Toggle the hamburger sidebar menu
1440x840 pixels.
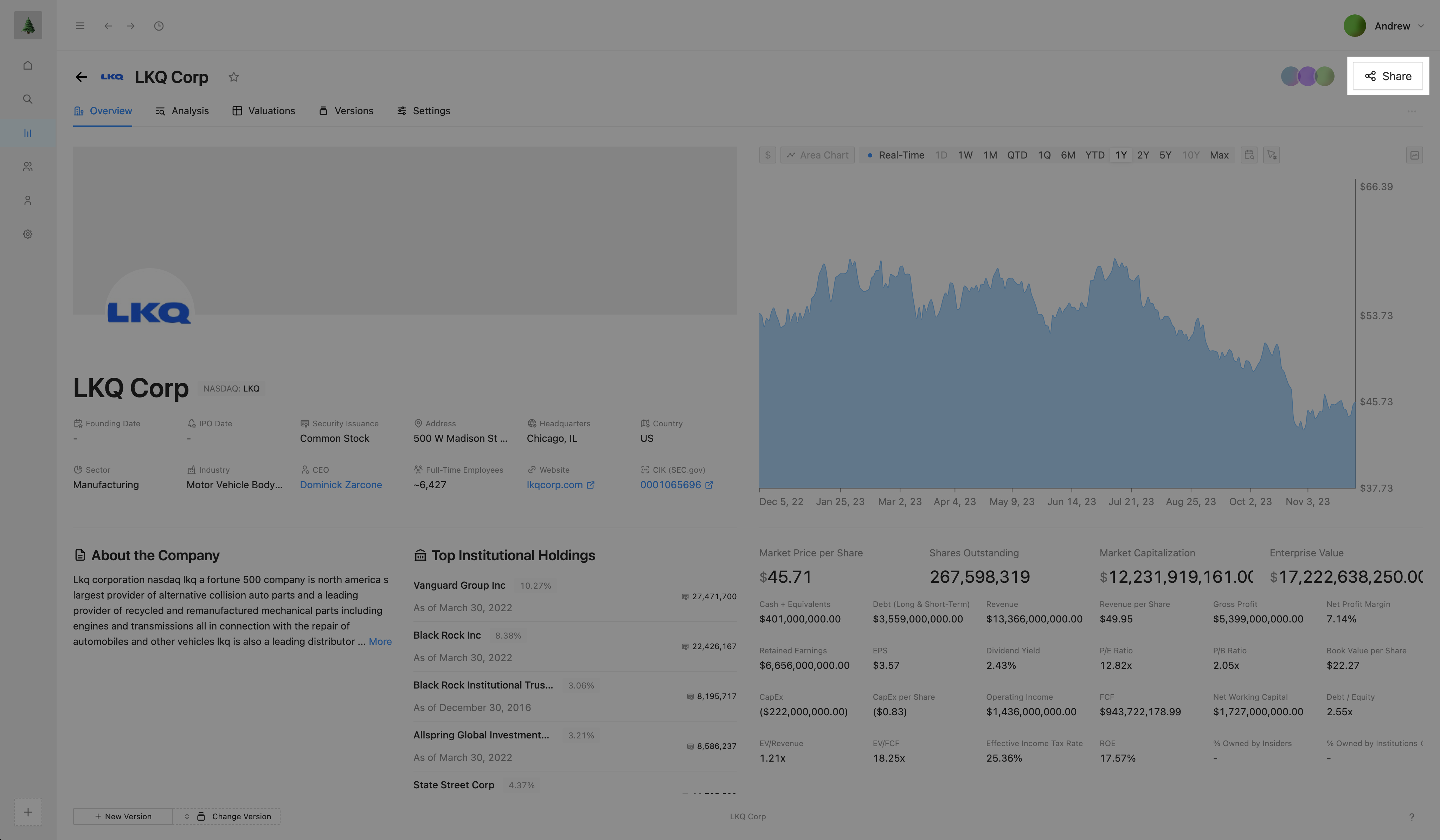click(80, 26)
